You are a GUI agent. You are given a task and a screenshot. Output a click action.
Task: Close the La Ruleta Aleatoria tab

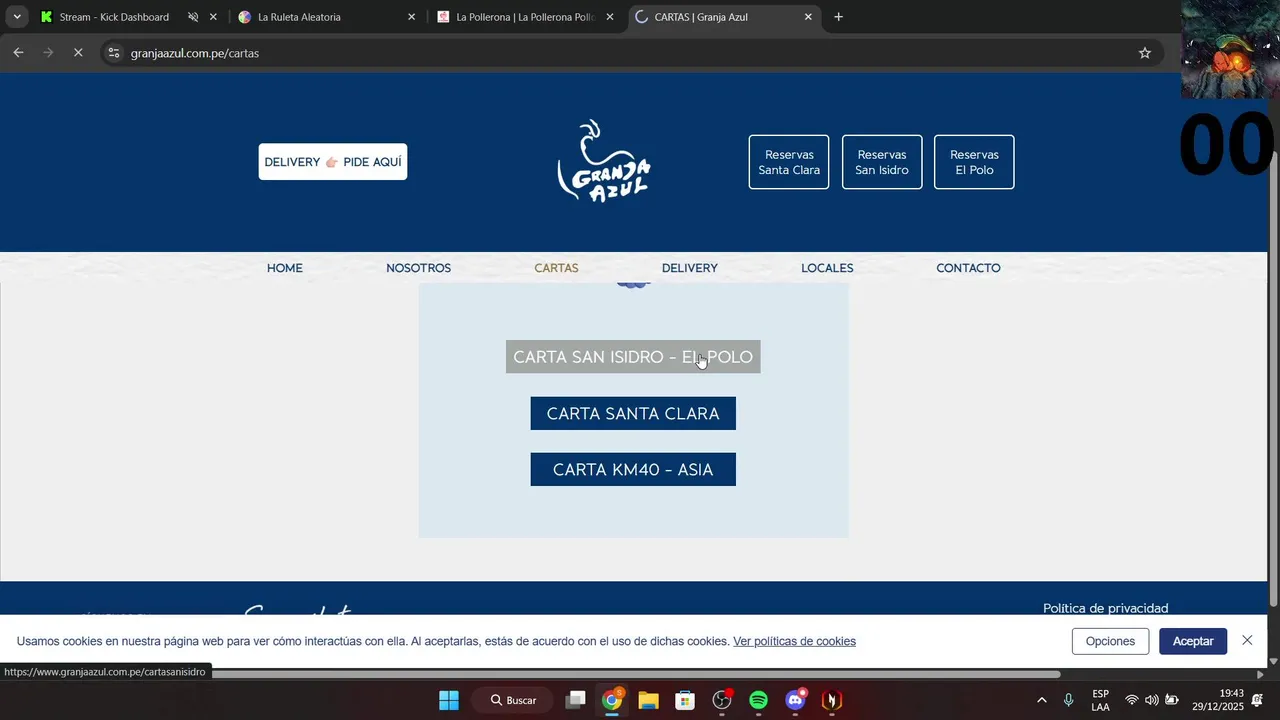pos(411,17)
